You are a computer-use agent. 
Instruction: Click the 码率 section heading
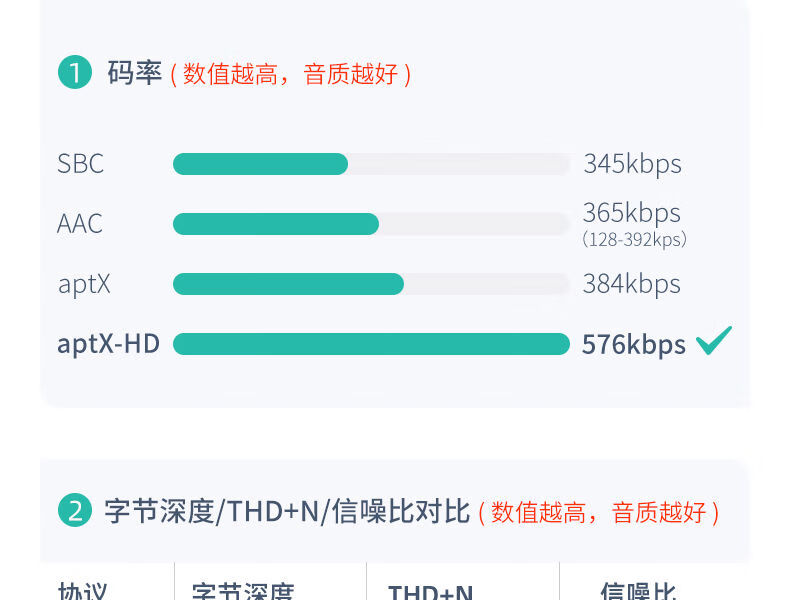point(134,73)
